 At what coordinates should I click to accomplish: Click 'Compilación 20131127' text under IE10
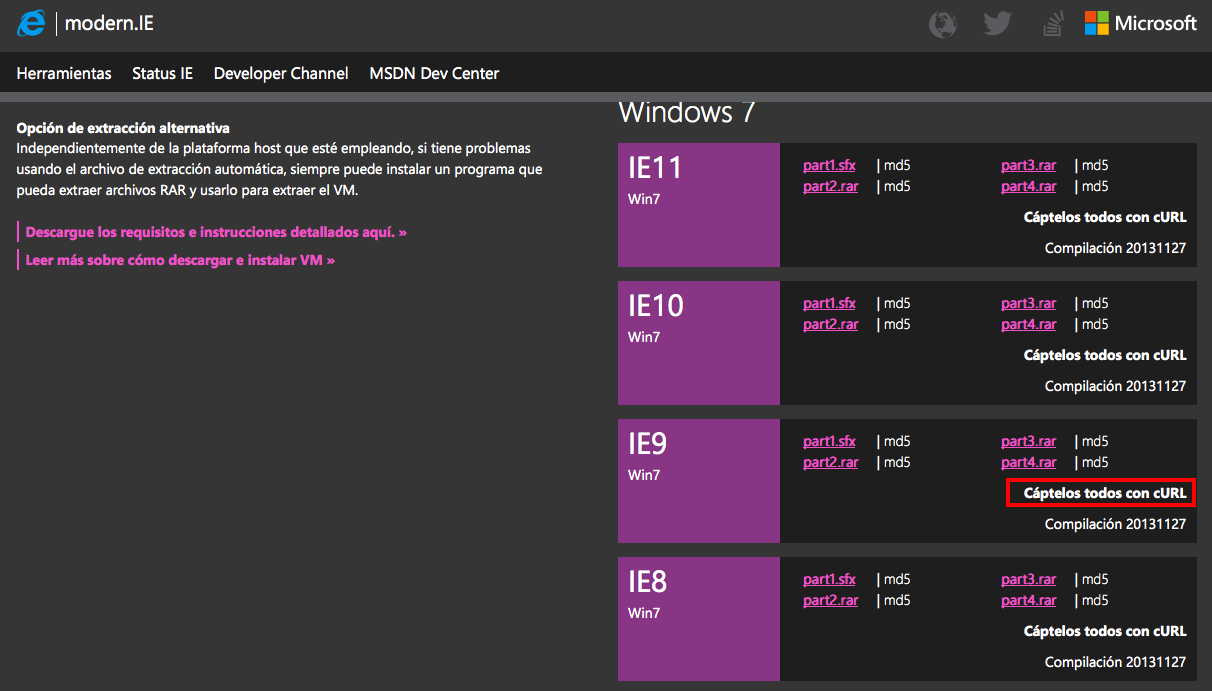point(1115,386)
